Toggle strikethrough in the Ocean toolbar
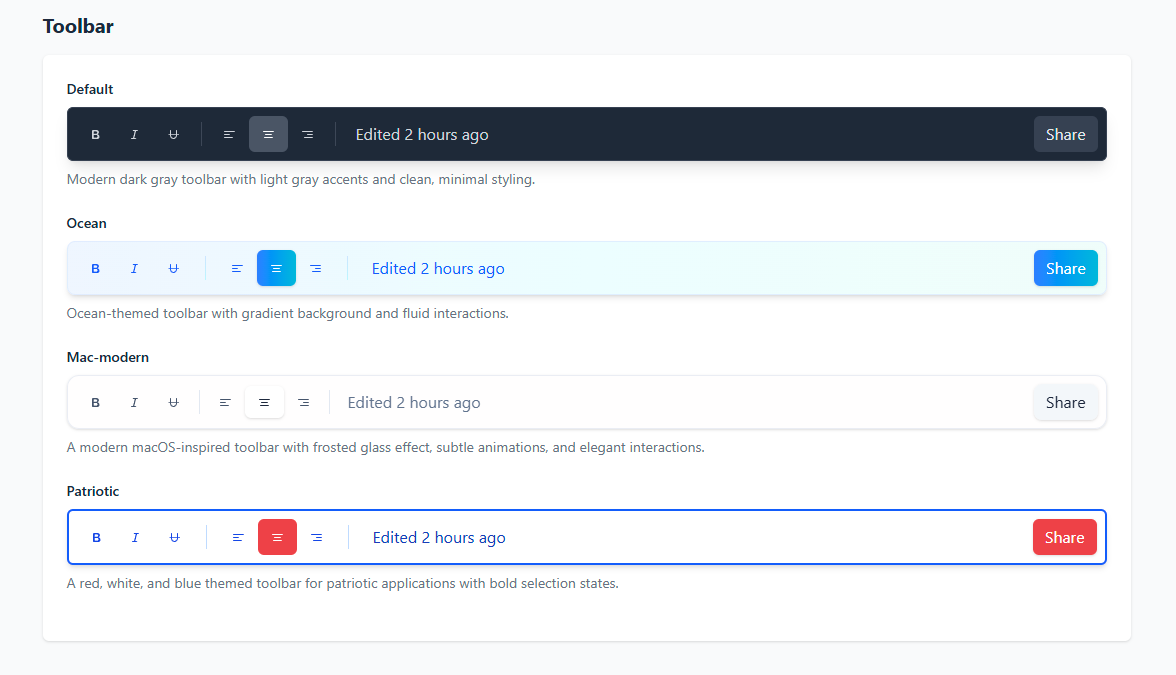1176x675 pixels. [173, 268]
